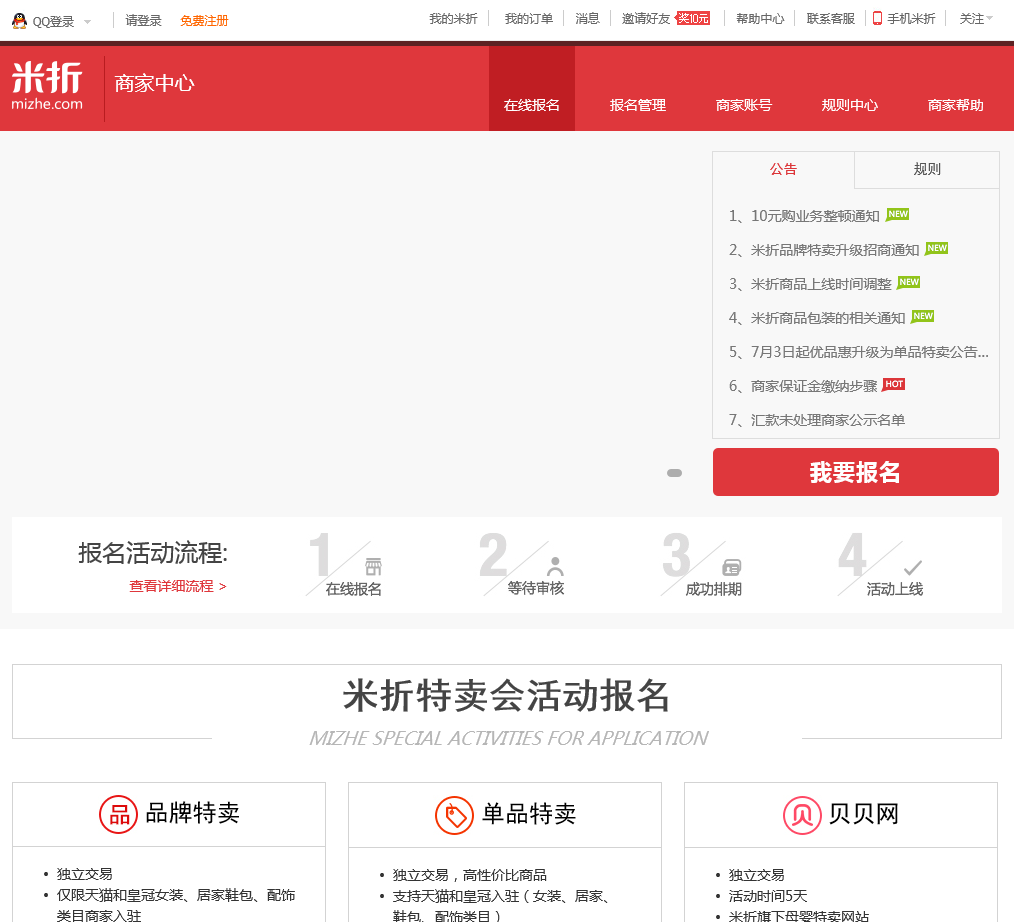Open notice 汇款未处理商家公示名单

828,420
